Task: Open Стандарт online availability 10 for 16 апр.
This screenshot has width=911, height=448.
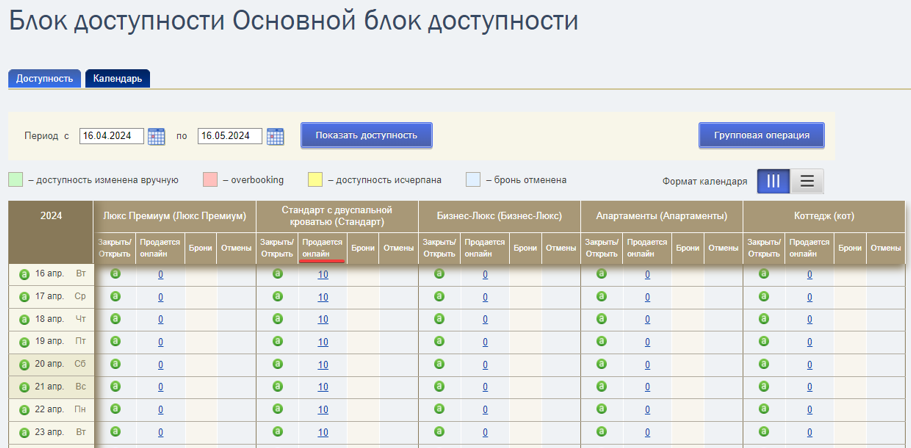Action: click(323, 275)
